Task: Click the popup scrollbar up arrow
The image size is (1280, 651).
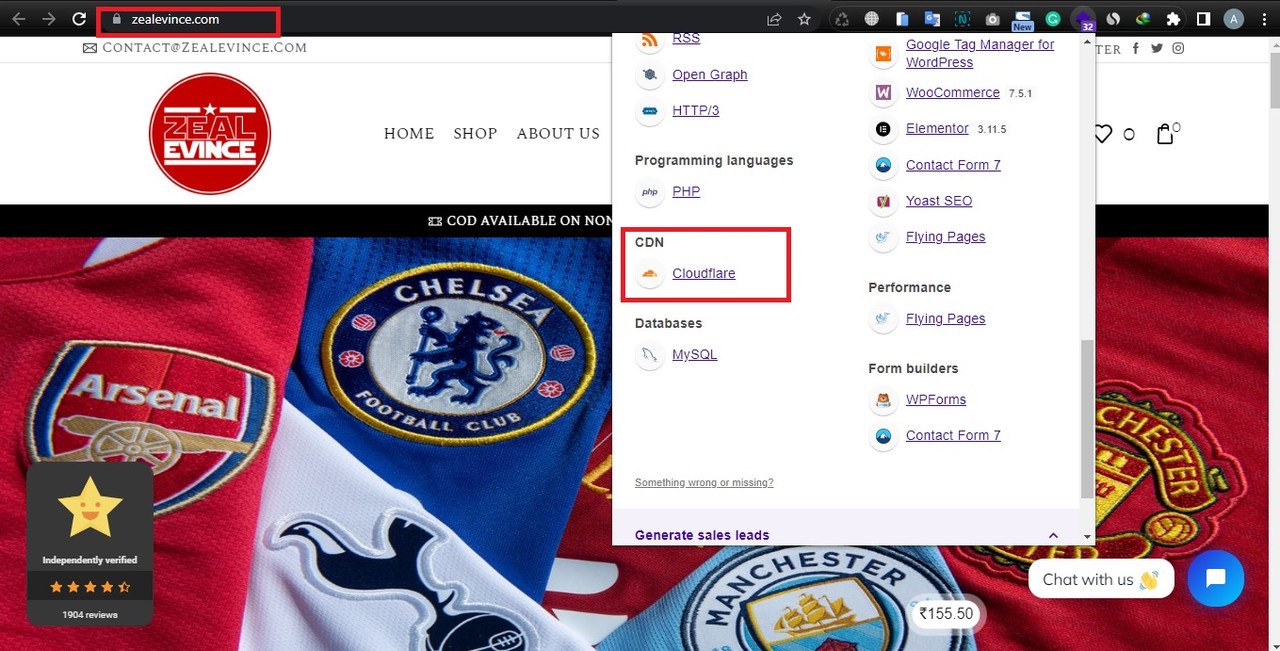Action: (1088, 40)
